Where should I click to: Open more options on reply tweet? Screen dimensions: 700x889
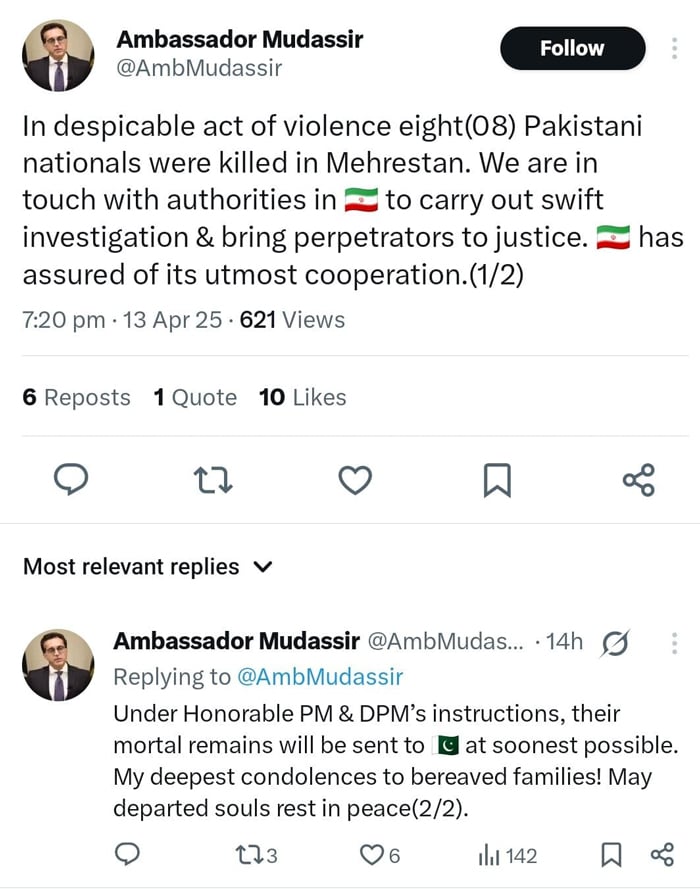pos(674,643)
